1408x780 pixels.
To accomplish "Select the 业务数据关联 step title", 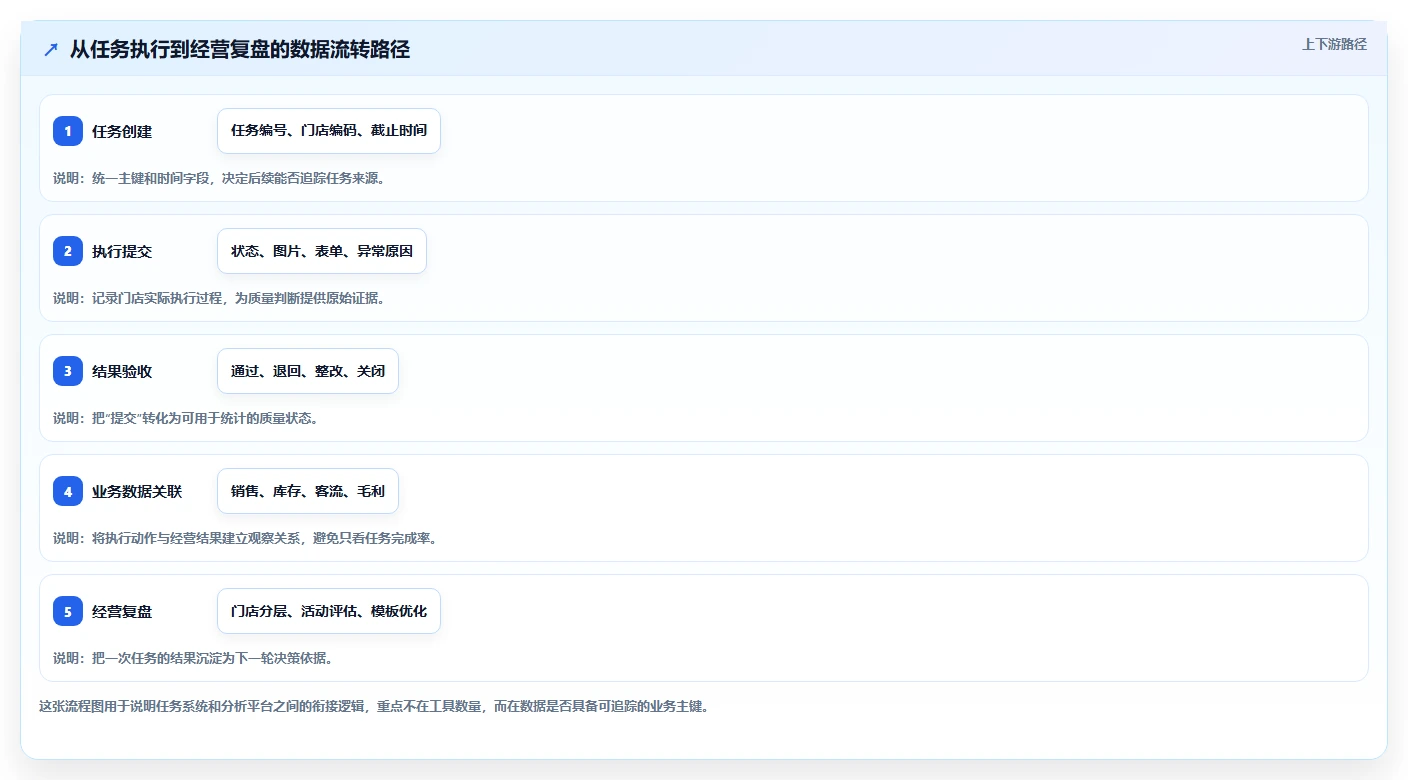I will [137, 491].
